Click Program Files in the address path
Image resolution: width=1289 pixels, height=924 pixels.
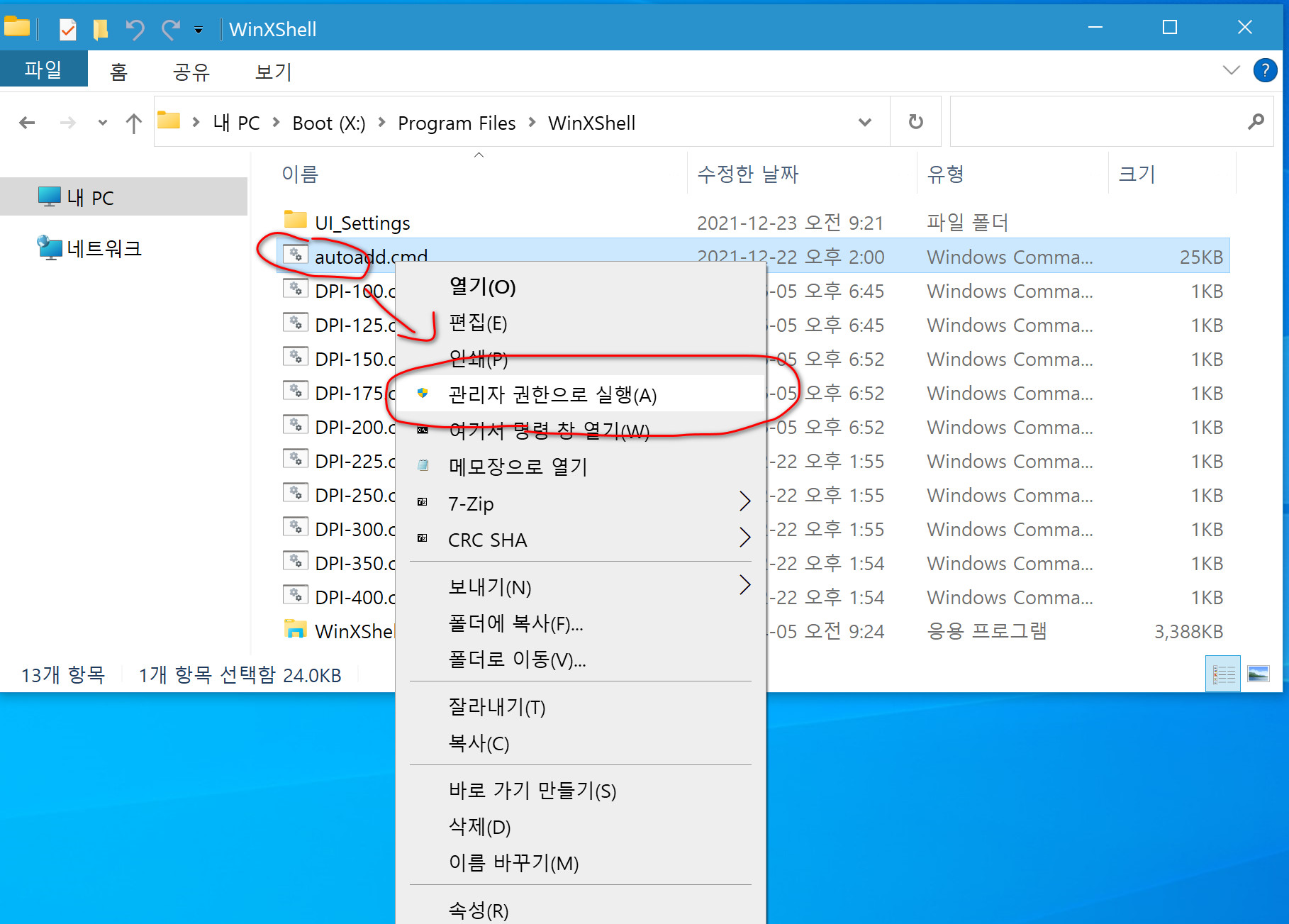[x=457, y=123]
